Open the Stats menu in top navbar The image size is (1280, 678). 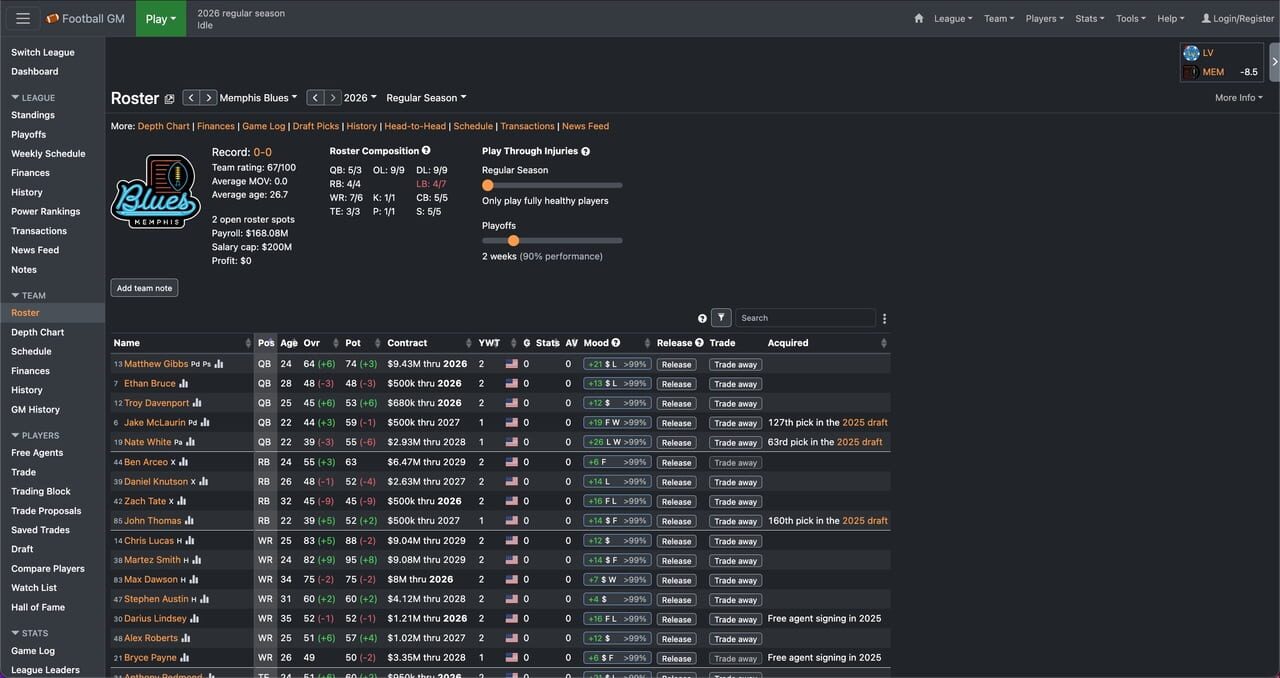click(x=1089, y=18)
